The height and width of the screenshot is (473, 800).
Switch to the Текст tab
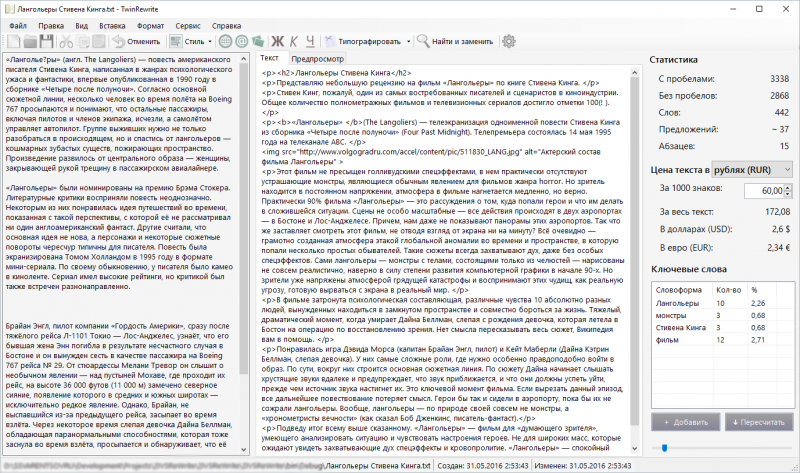(269, 58)
